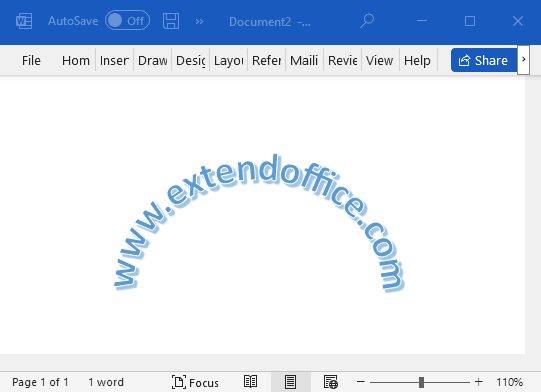The width and height of the screenshot is (541, 392).
Task: Enable Focus mode from status bar
Action: tap(195, 382)
